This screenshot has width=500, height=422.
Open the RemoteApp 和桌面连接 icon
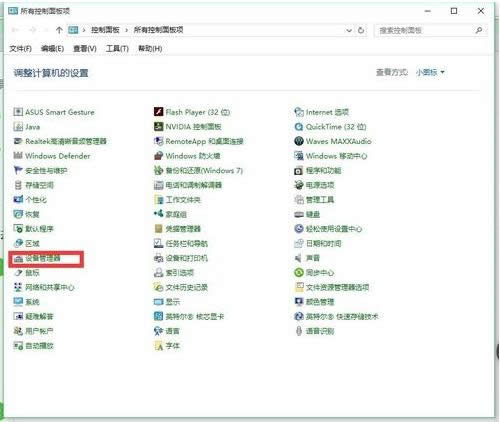(x=158, y=141)
